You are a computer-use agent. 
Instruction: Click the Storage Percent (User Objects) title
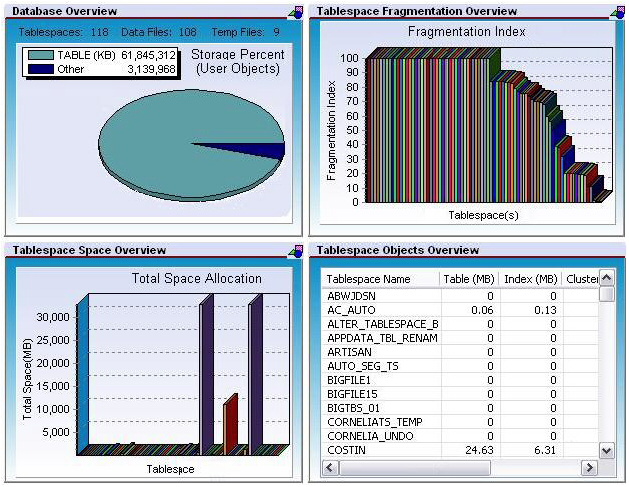(238, 61)
